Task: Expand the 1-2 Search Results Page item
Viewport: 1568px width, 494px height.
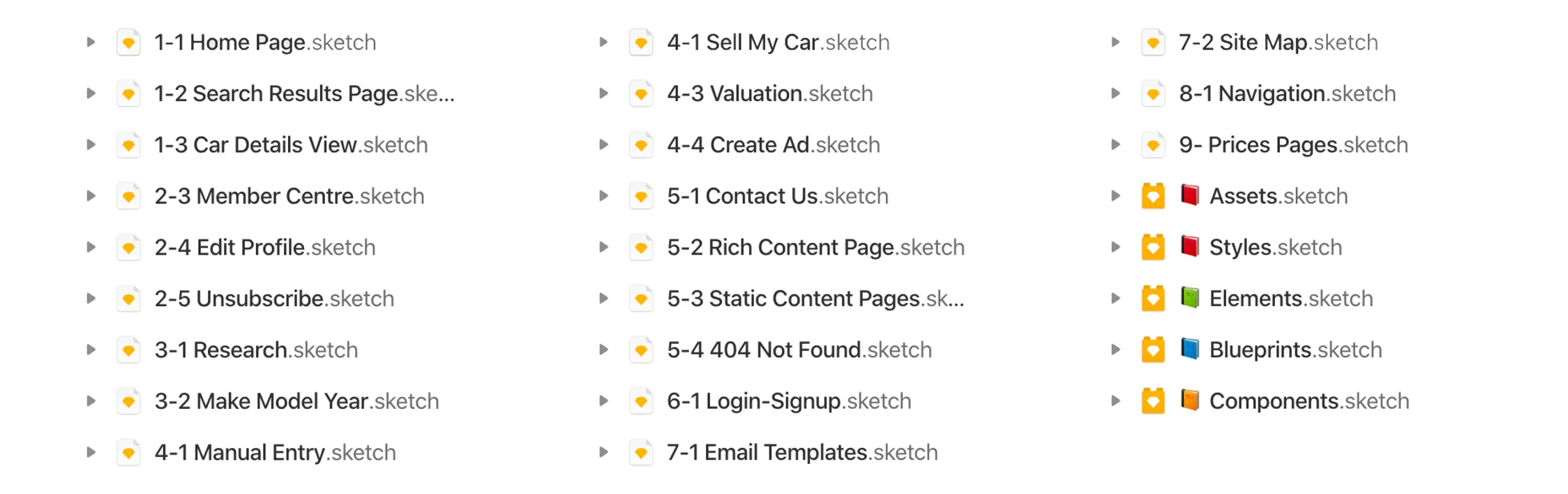Action: click(x=91, y=93)
